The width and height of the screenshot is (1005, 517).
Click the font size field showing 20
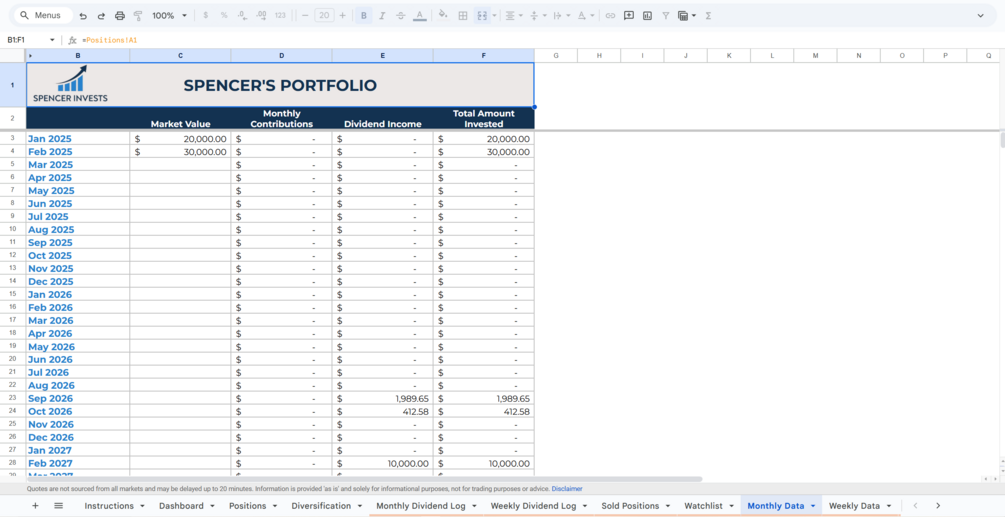(324, 15)
